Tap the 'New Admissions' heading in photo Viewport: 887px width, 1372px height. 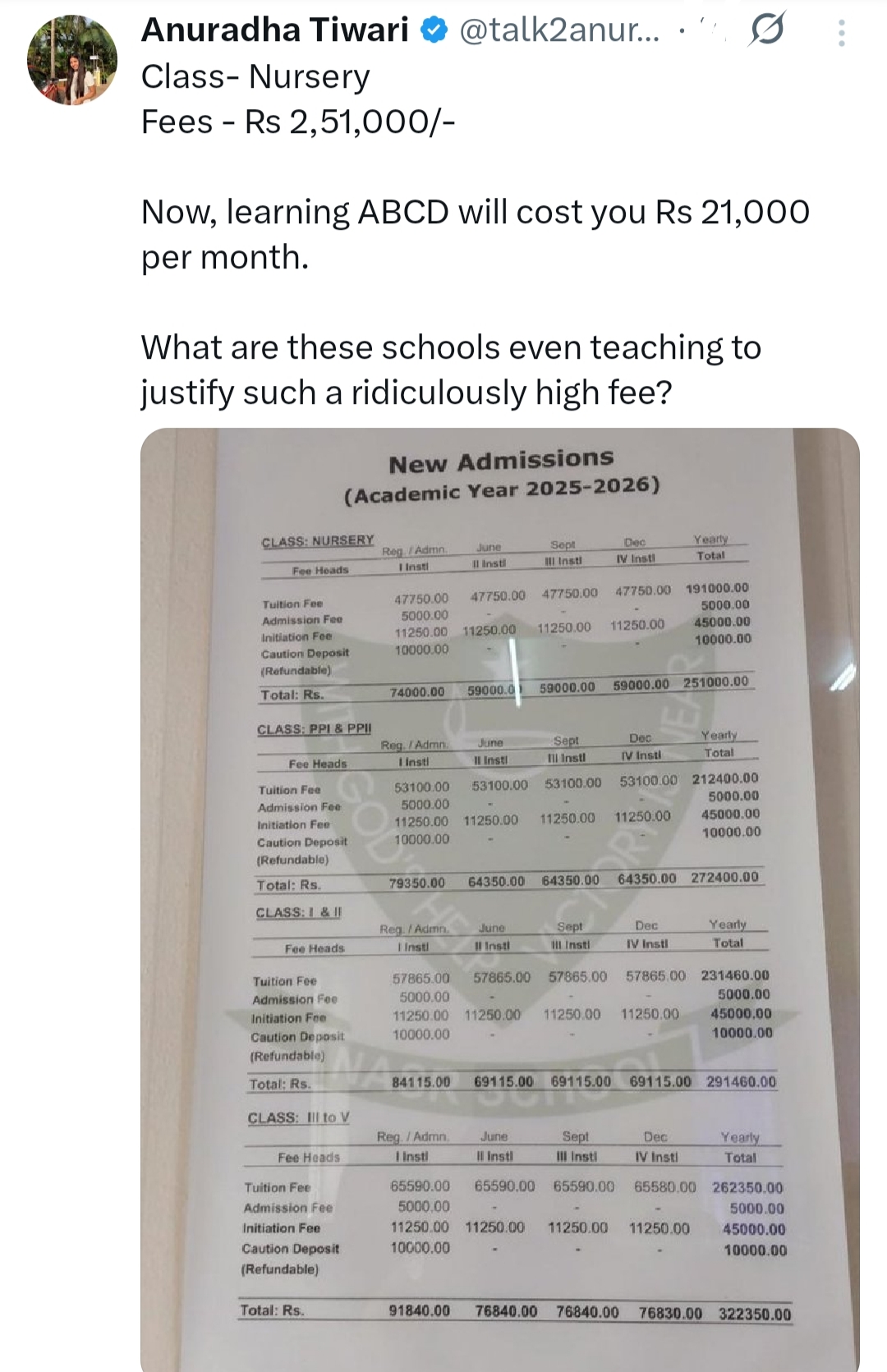pos(501,461)
